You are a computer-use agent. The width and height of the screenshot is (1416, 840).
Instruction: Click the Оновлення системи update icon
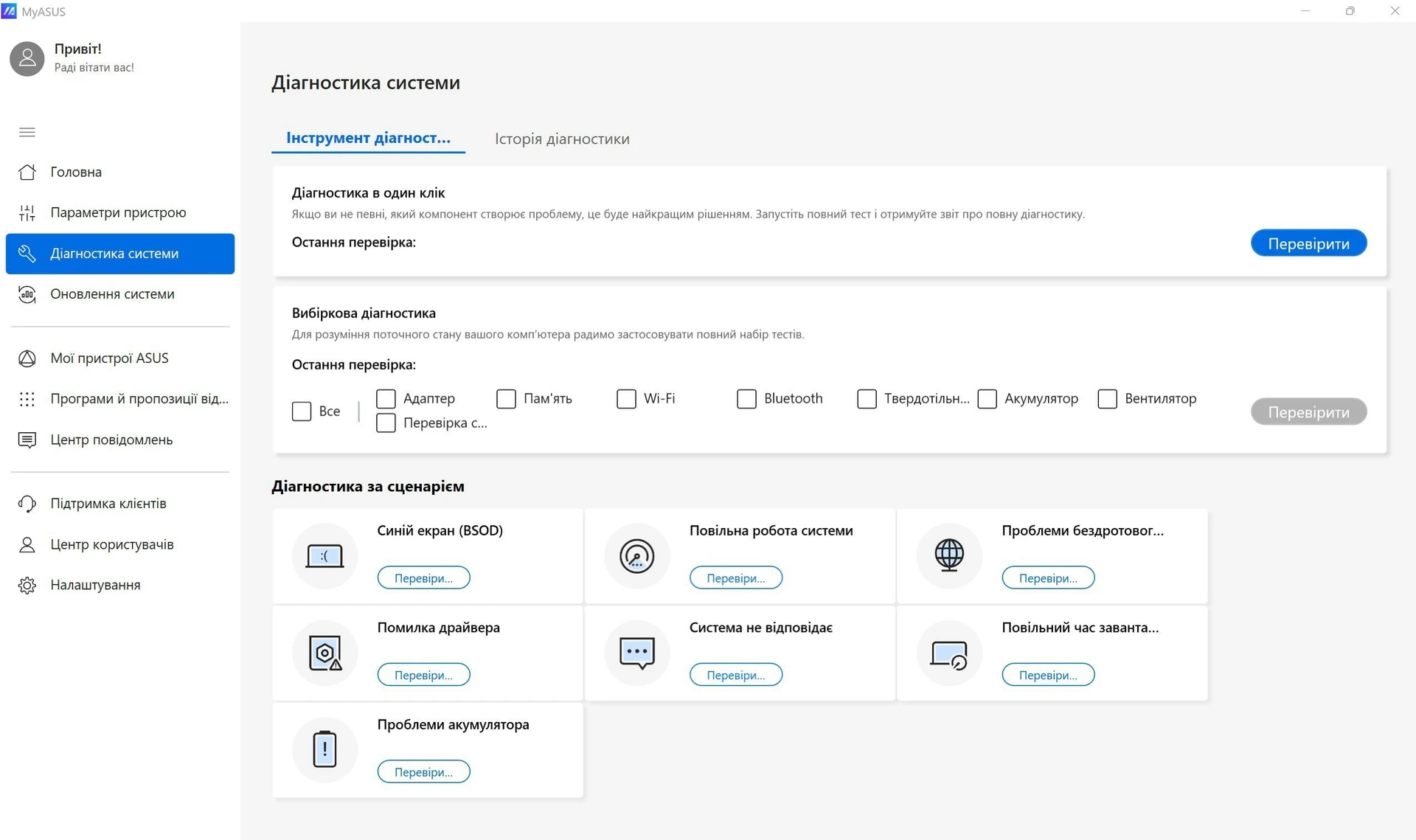(x=27, y=294)
